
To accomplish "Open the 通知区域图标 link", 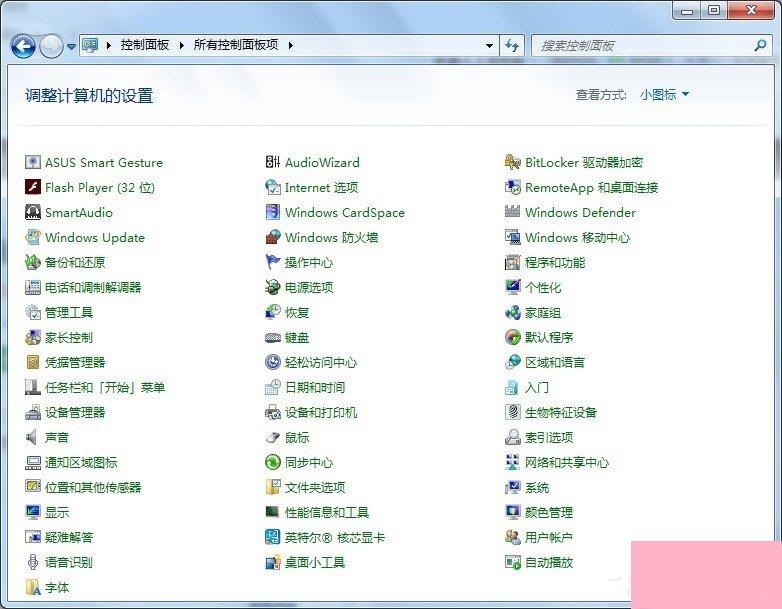I will (81, 462).
